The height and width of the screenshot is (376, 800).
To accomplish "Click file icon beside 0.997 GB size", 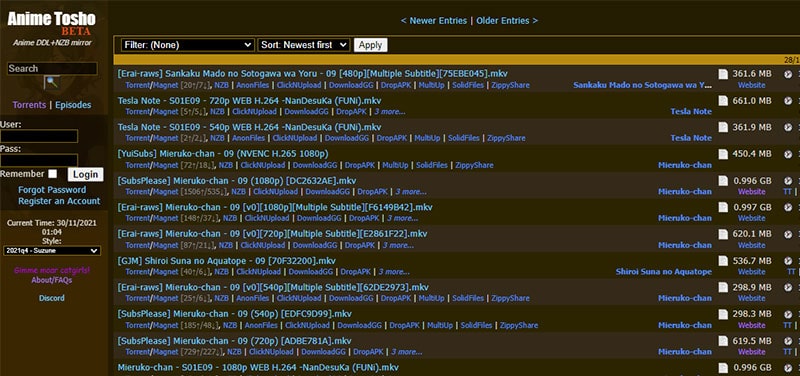I will tap(723, 207).
